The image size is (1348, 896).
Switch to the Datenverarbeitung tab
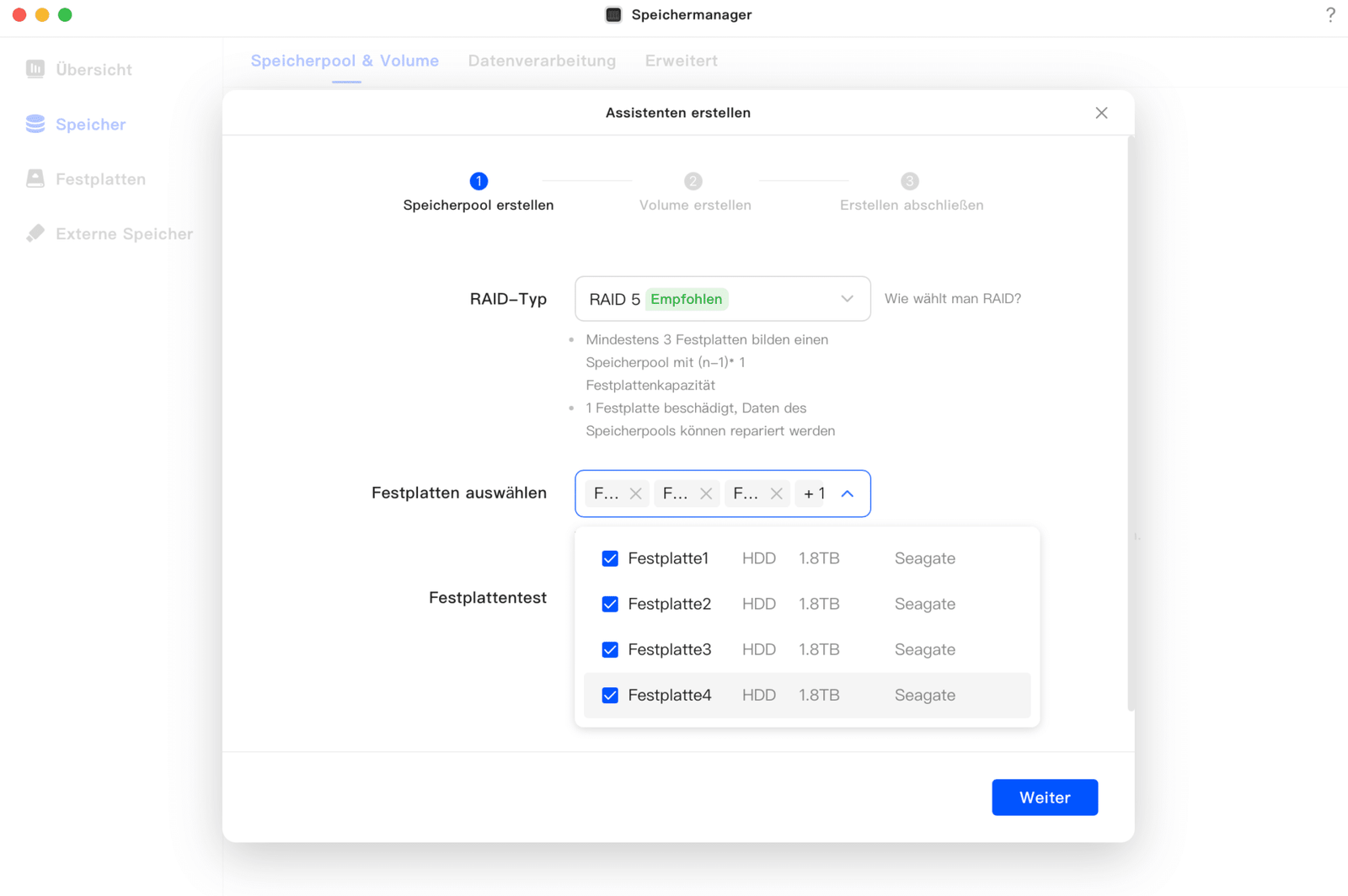pos(542,61)
